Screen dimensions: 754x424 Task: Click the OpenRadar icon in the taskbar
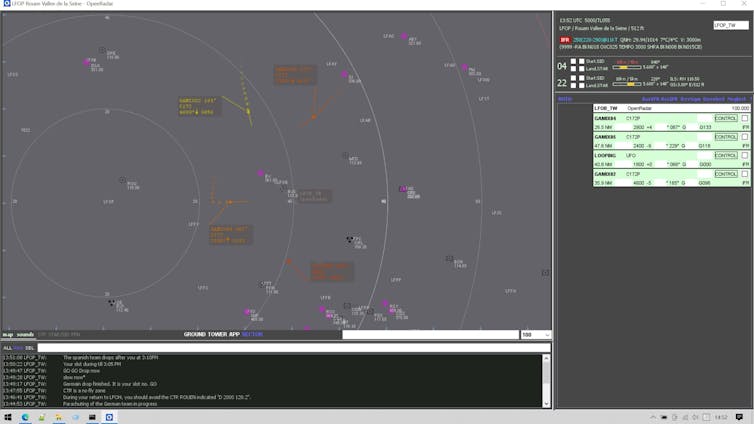(x=110, y=417)
